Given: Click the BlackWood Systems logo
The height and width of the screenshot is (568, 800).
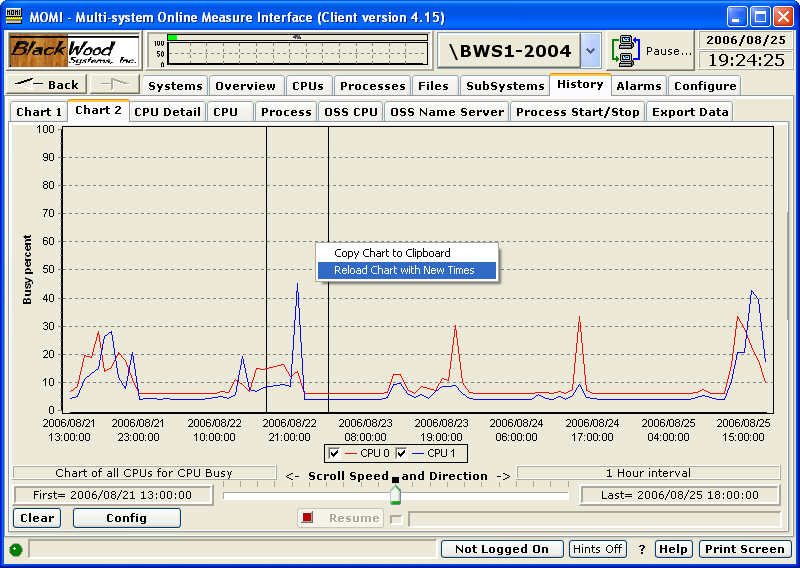Looking at the screenshot, I should click(x=74, y=51).
